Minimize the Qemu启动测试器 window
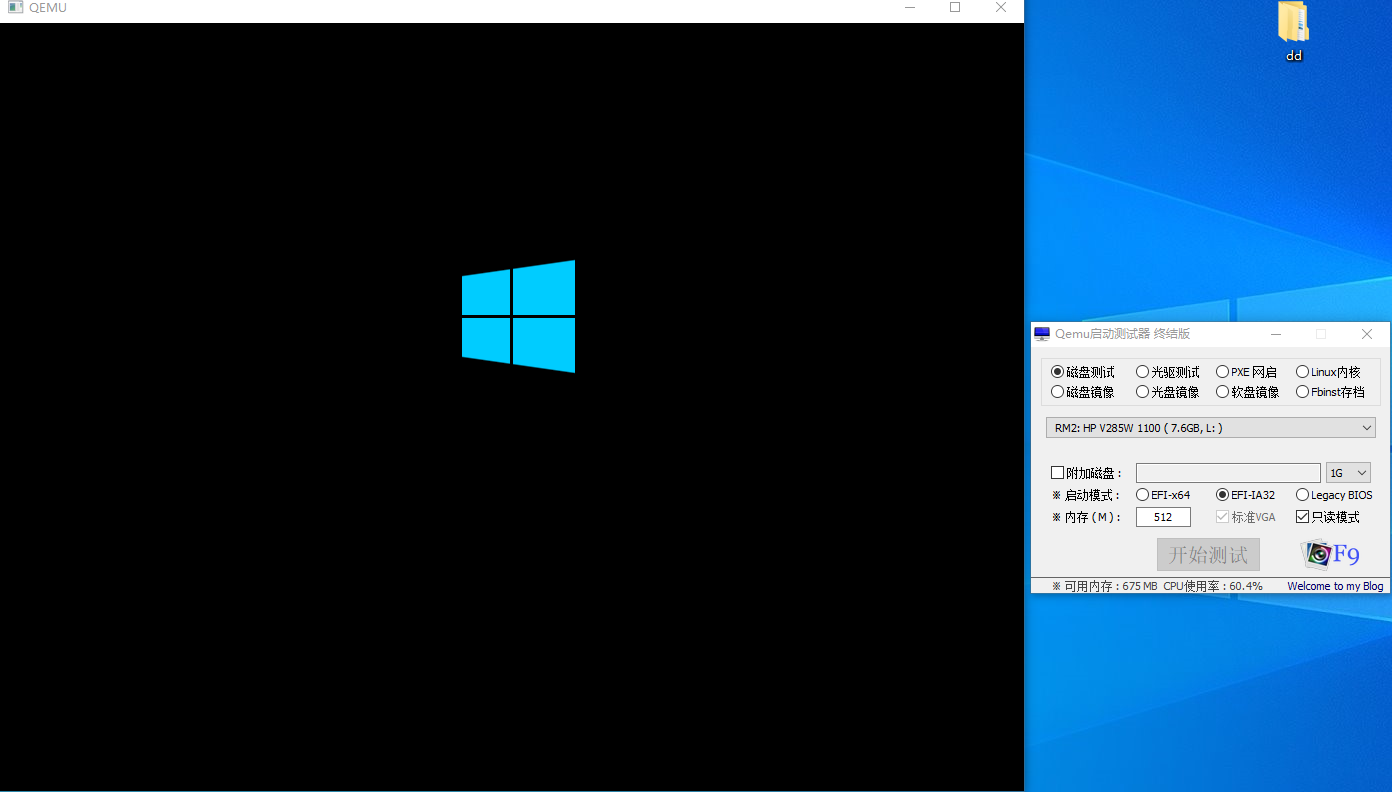The width and height of the screenshot is (1392, 792). pos(1275,334)
